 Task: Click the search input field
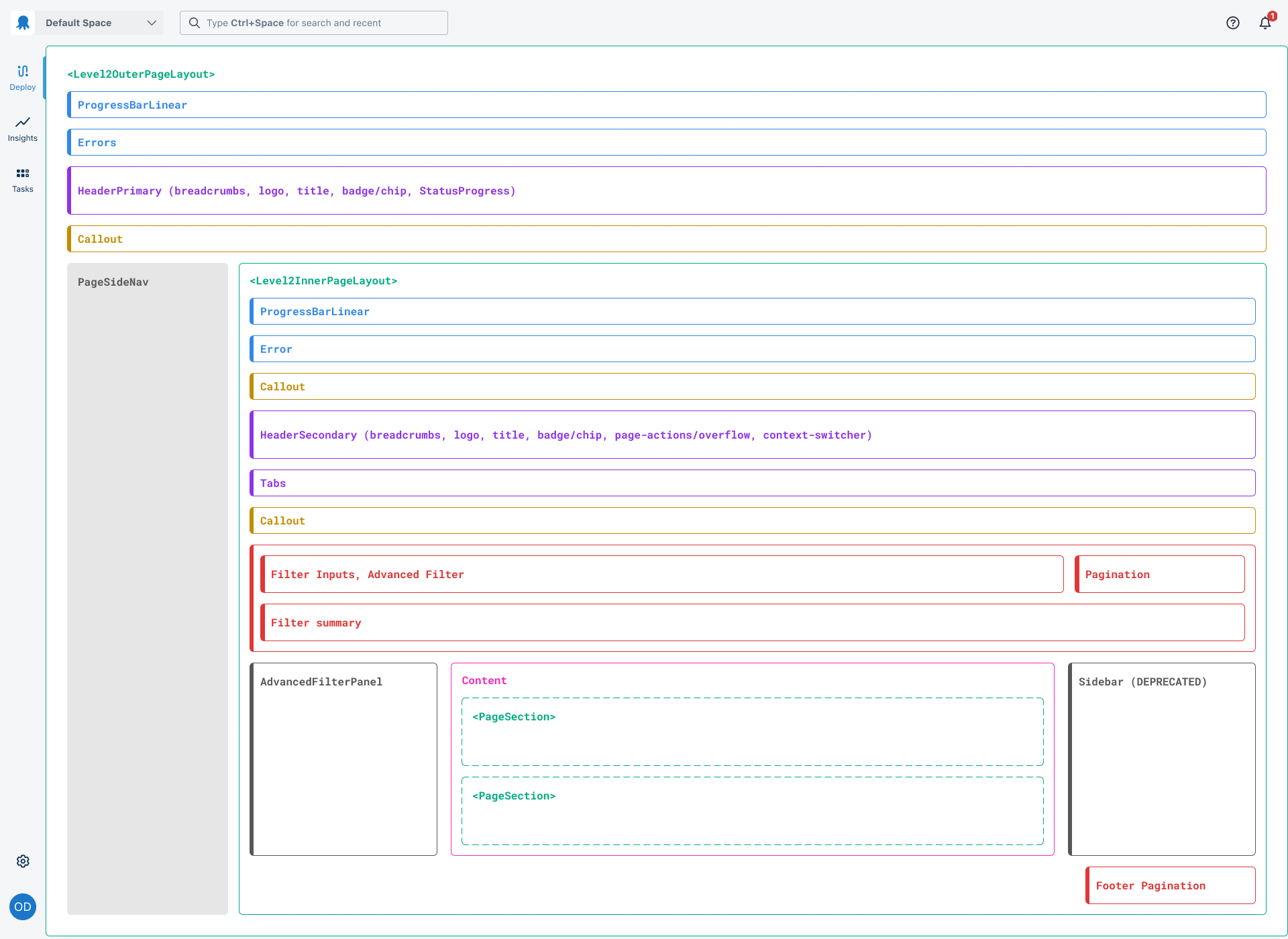coord(314,23)
